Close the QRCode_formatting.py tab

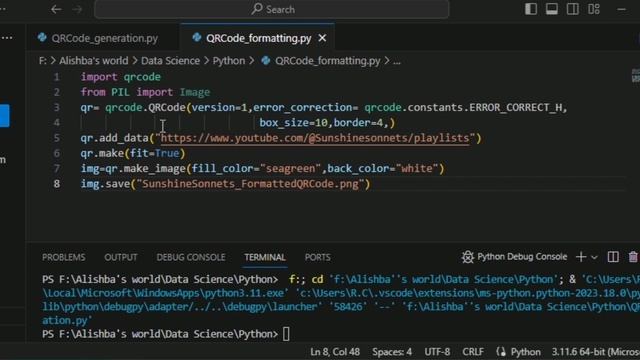pyautogui.click(x=322, y=38)
